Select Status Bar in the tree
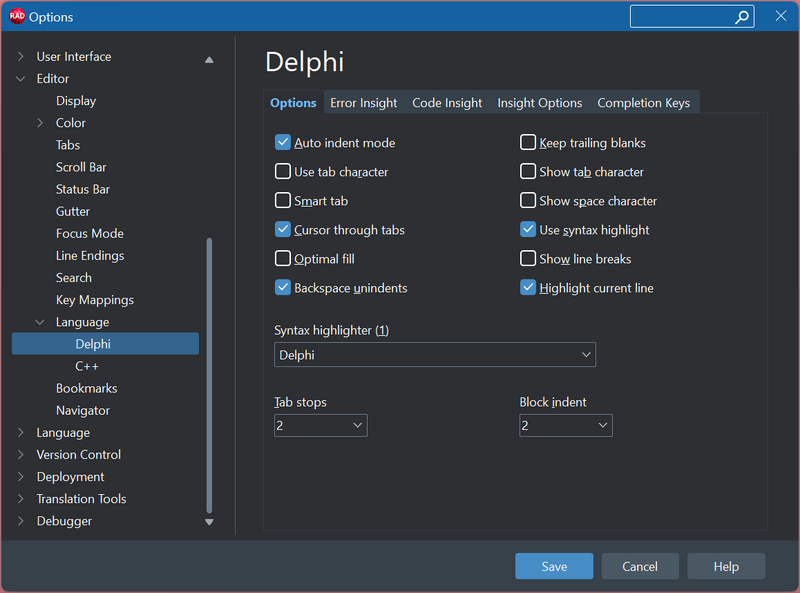This screenshot has width=800, height=593. pyautogui.click(x=83, y=189)
